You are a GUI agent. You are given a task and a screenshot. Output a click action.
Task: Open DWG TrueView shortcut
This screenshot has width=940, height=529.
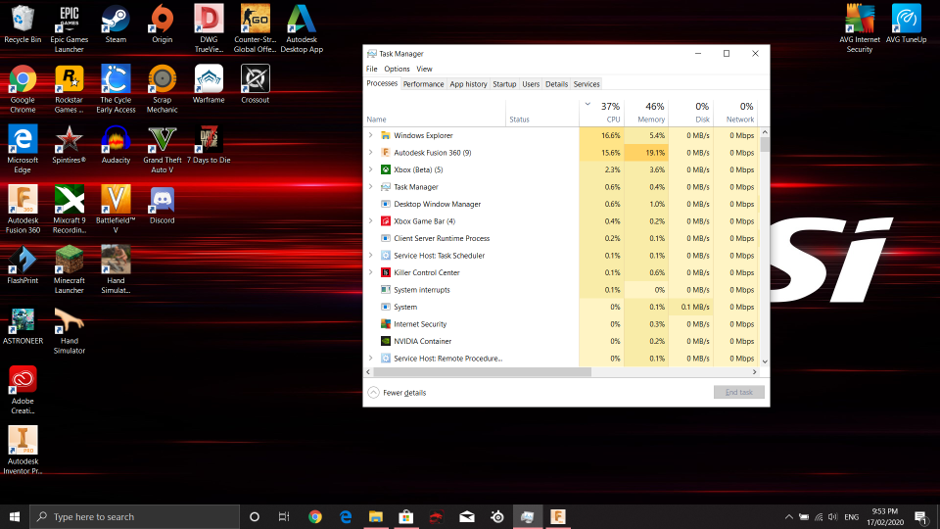pos(209,29)
